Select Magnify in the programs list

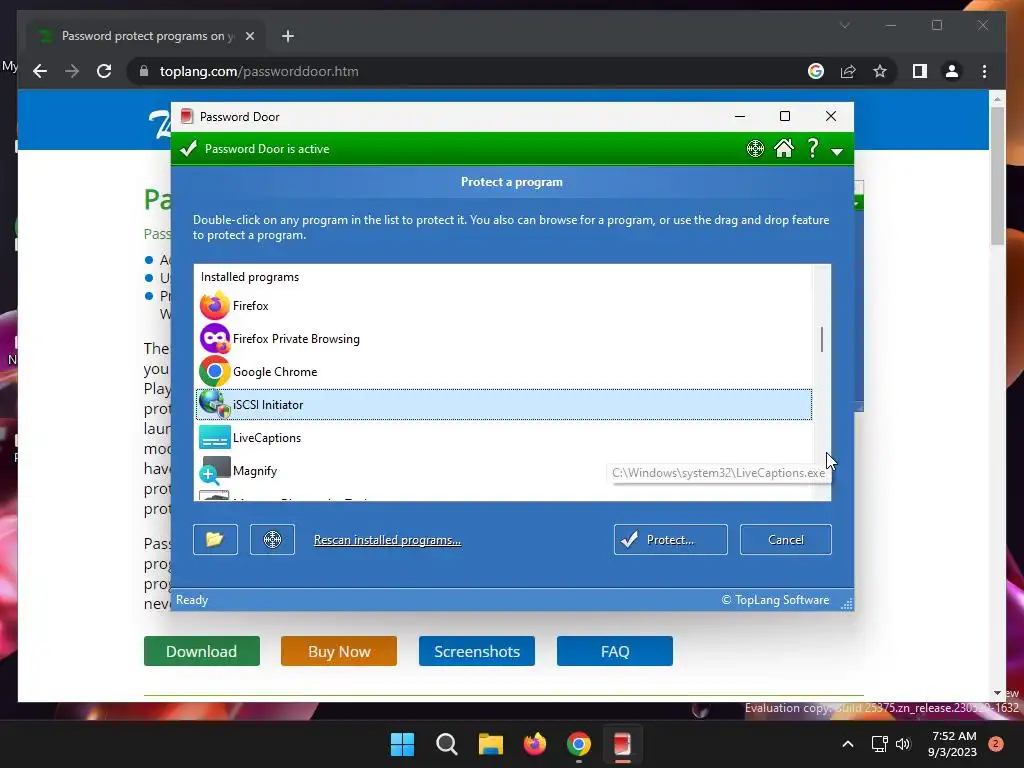tap(504, 471)
